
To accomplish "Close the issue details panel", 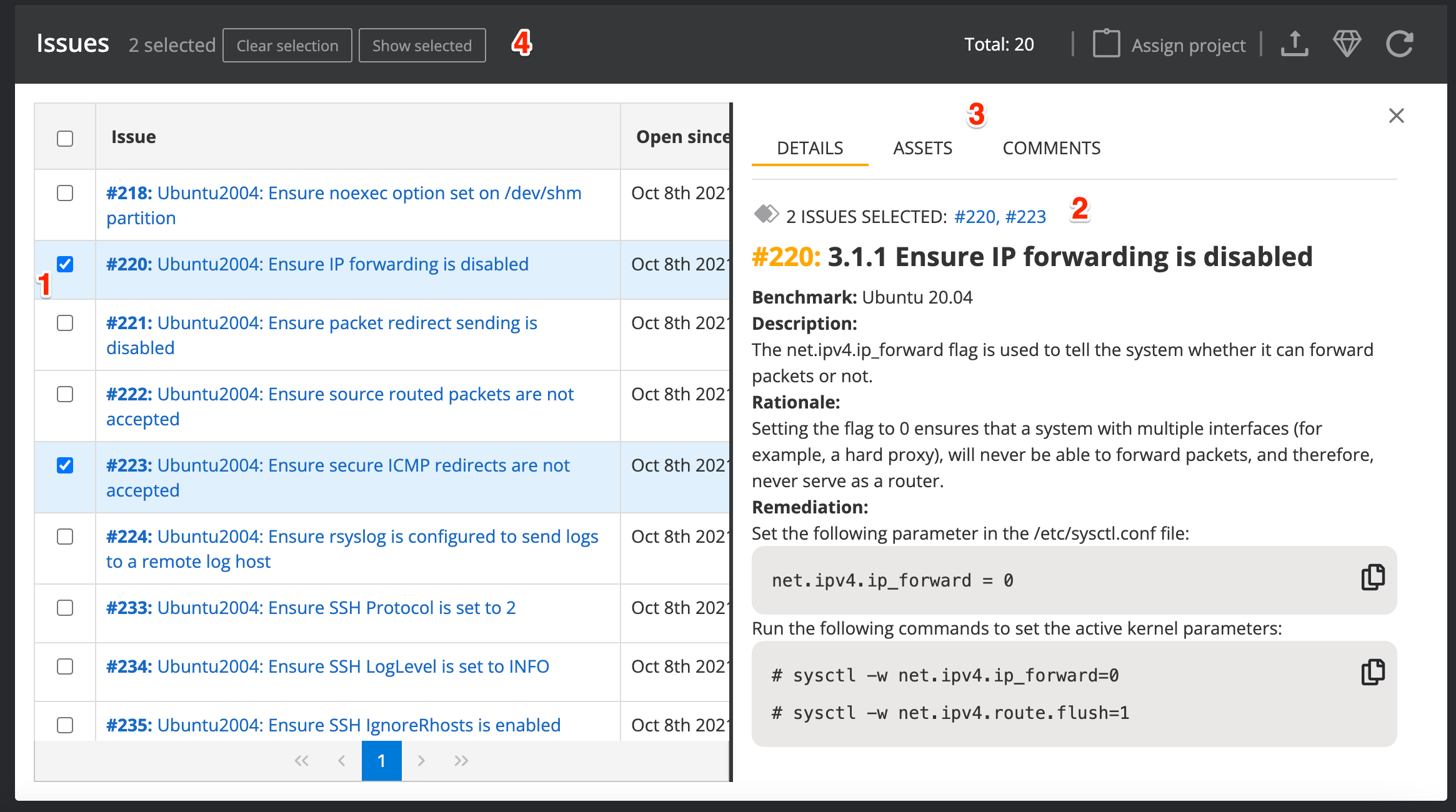I will 1396,116.
